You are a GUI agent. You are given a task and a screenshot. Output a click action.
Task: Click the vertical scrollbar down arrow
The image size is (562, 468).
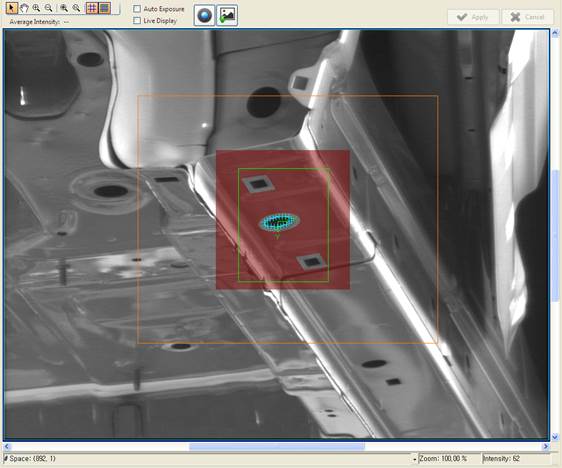555,436
